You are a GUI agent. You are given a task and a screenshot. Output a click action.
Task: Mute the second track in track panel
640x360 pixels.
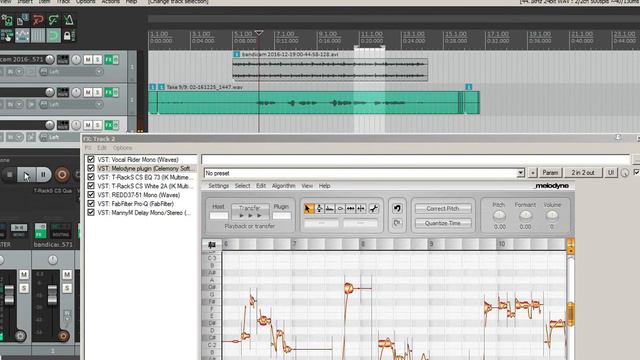[x=88, y=92]
